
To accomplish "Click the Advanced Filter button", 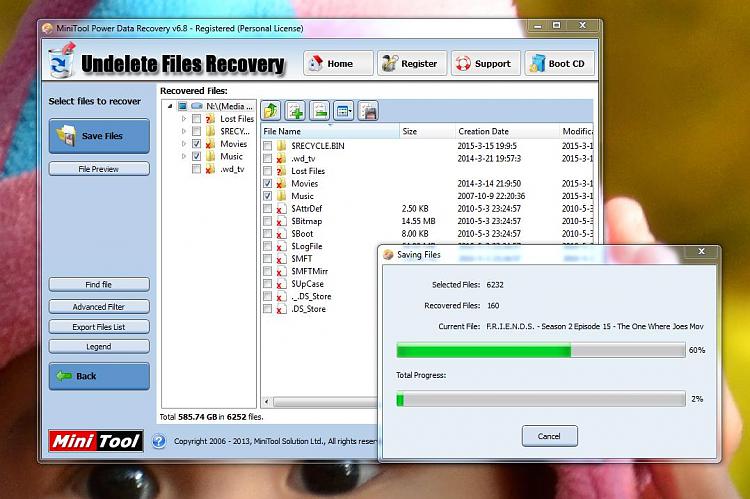I will click(99, 307).
